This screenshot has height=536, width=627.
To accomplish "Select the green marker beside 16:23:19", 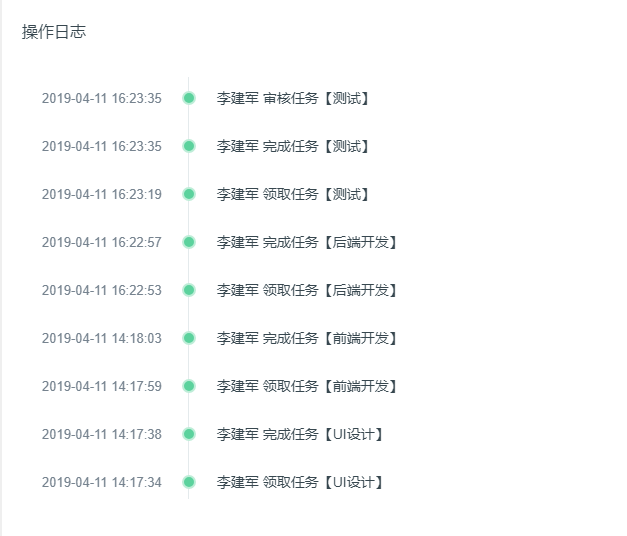I will coord(189,194).
